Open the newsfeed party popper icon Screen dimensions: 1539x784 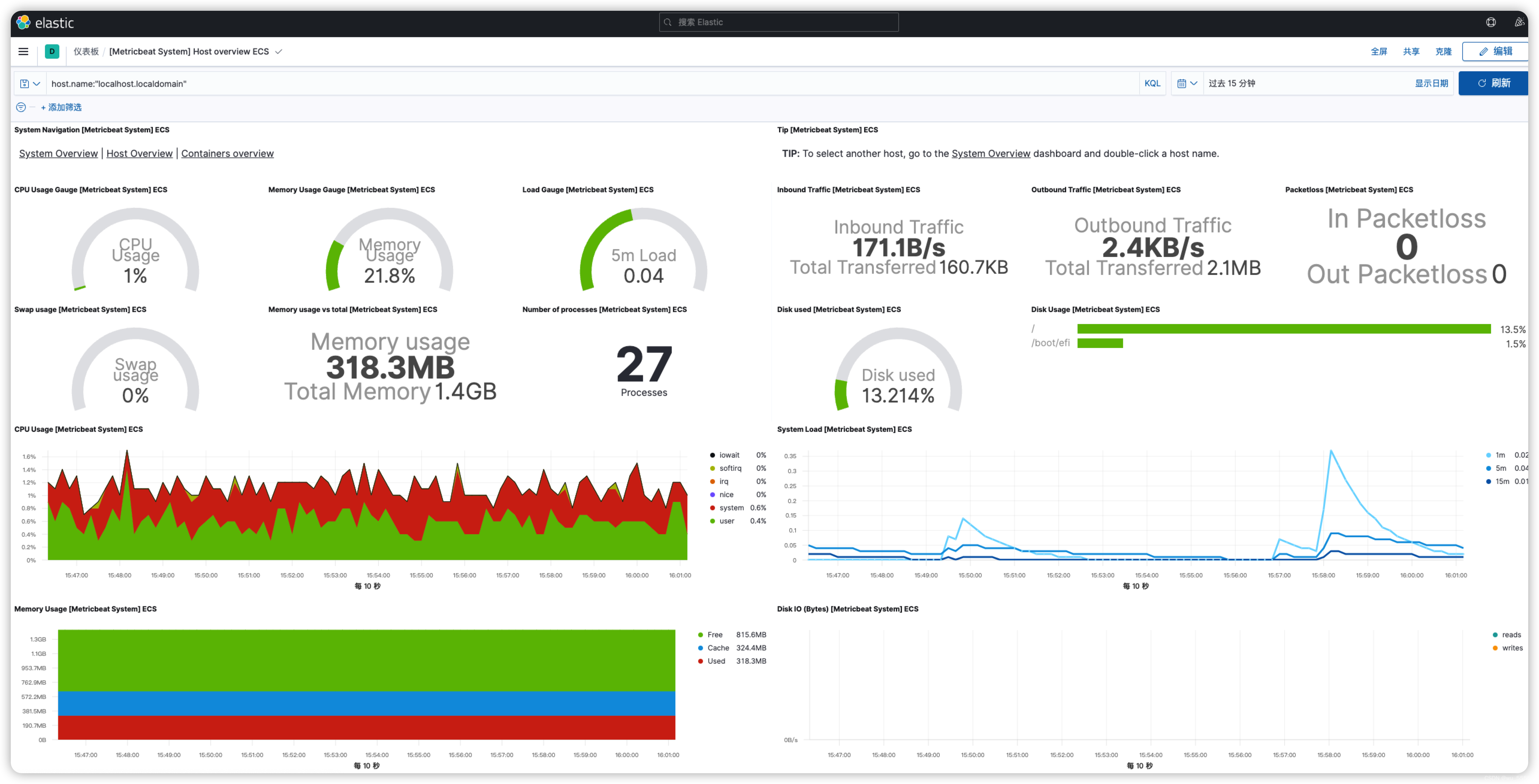point(1519,22)
